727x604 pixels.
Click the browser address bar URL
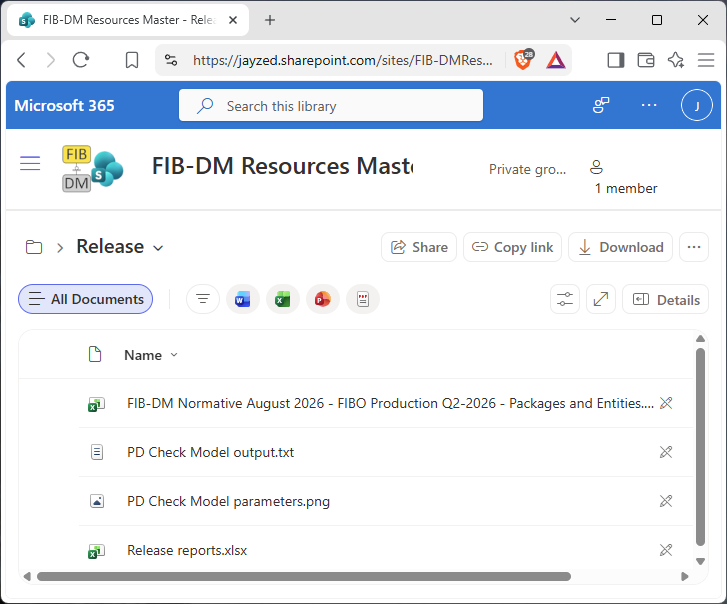click(343, 60)
